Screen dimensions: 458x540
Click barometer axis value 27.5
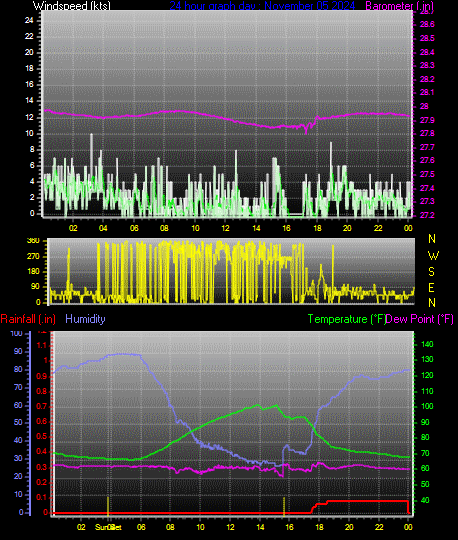point(427,174)
